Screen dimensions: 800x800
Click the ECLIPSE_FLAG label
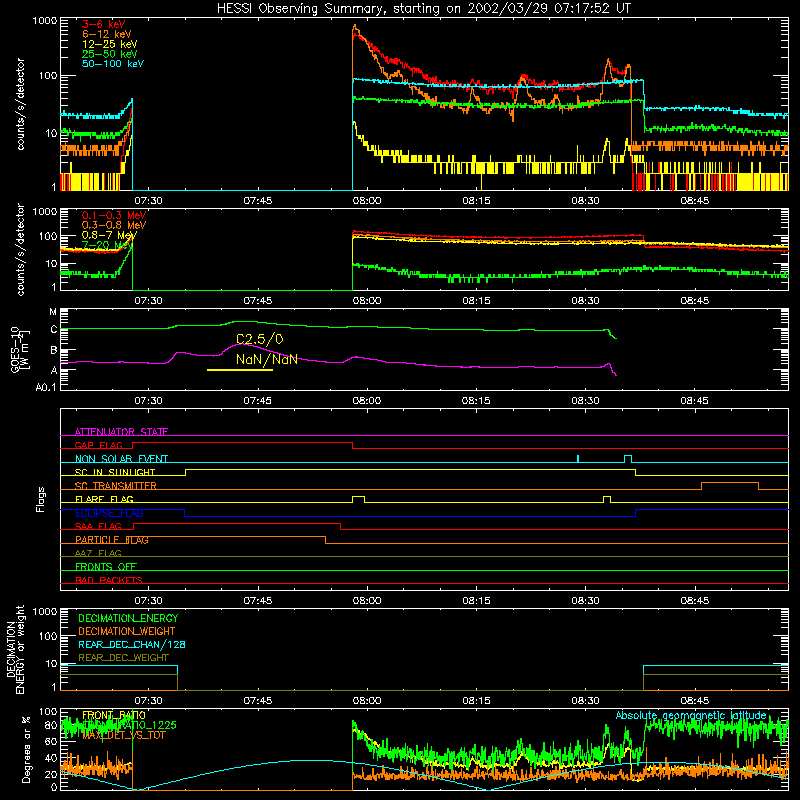pyautogui.click(x=109, y=513)
